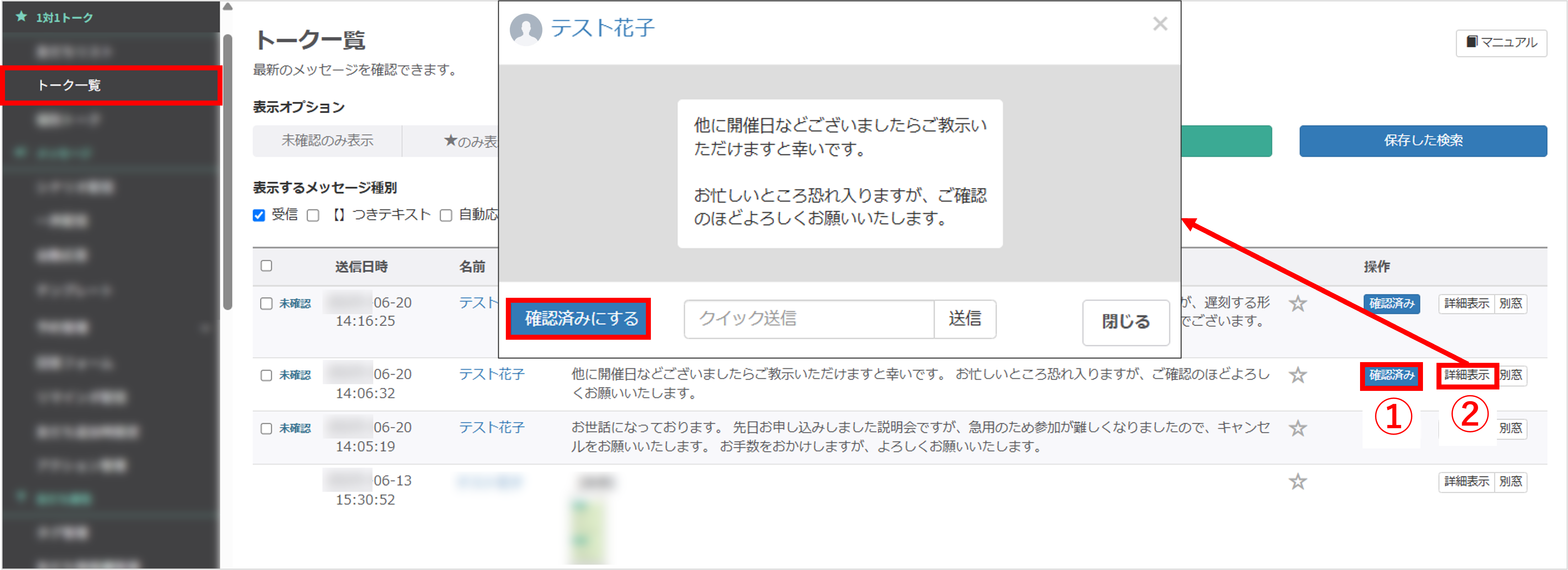
Task: Click the 閉じる button in the dialog
Action: pos(1125,322)
